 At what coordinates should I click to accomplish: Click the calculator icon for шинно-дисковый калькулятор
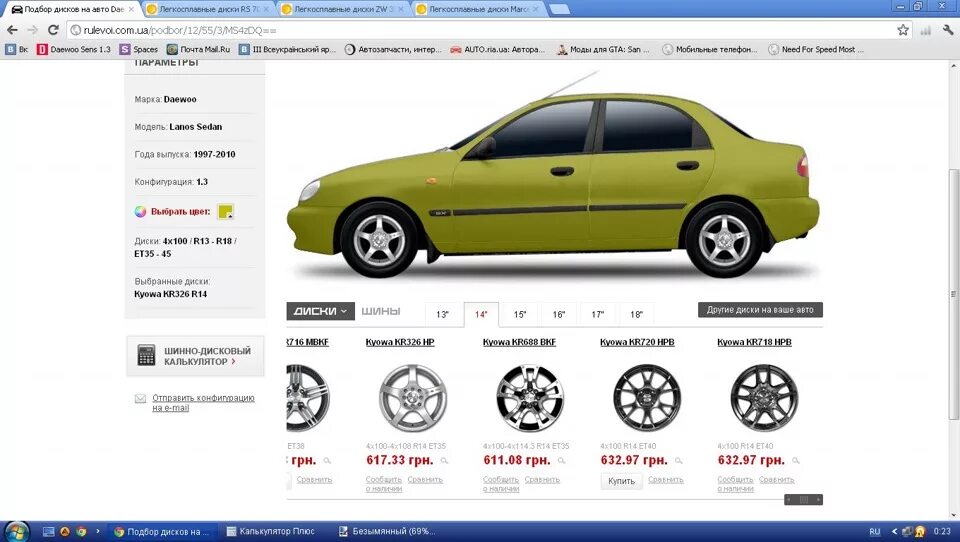(146, 355)
